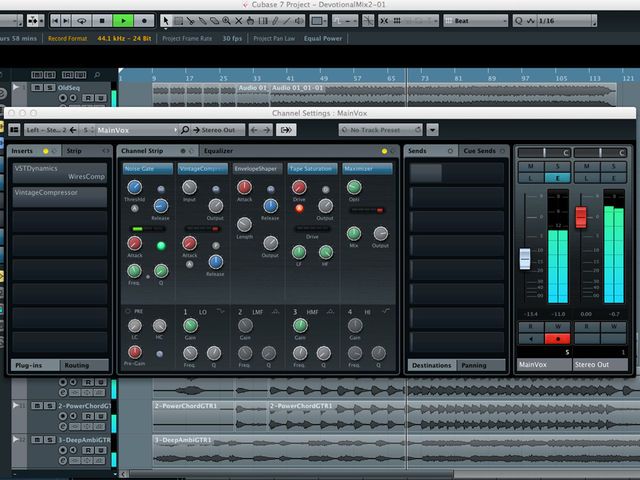
Task: Click timeline ruler at bar 49
Action: click(323, 78)
